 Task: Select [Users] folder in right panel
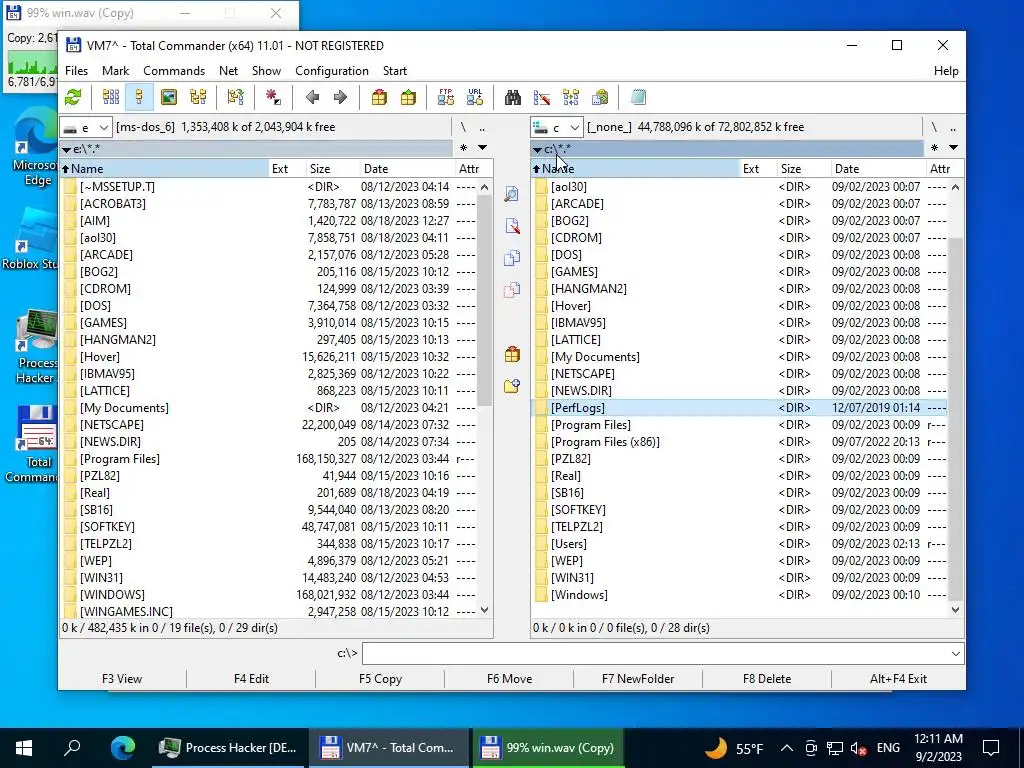739,543
